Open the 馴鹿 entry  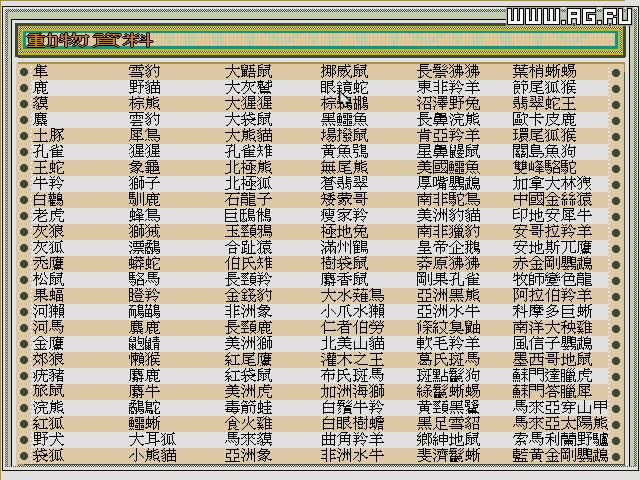(x=144, y=200)
